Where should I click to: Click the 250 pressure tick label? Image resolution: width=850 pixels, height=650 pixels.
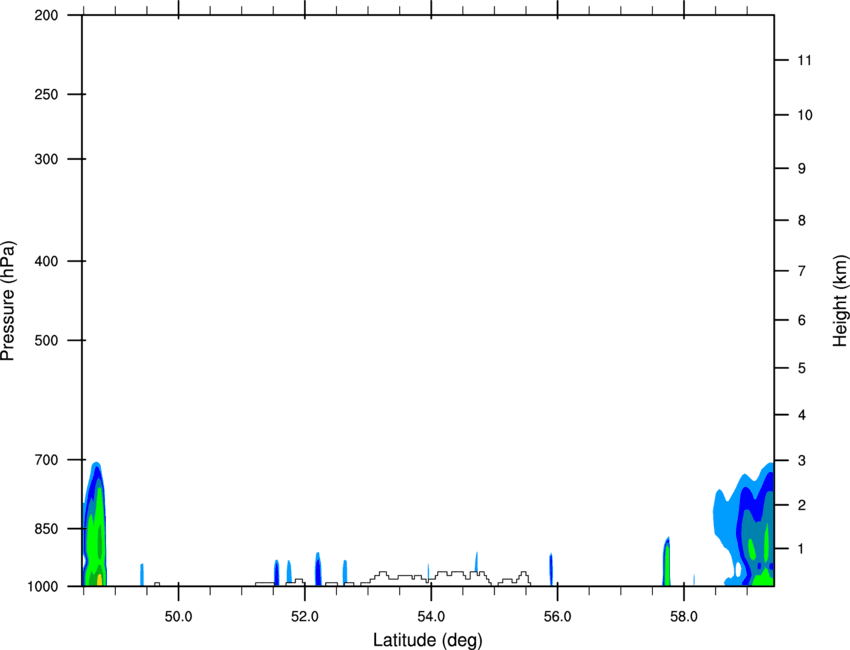tap(46, 94)
